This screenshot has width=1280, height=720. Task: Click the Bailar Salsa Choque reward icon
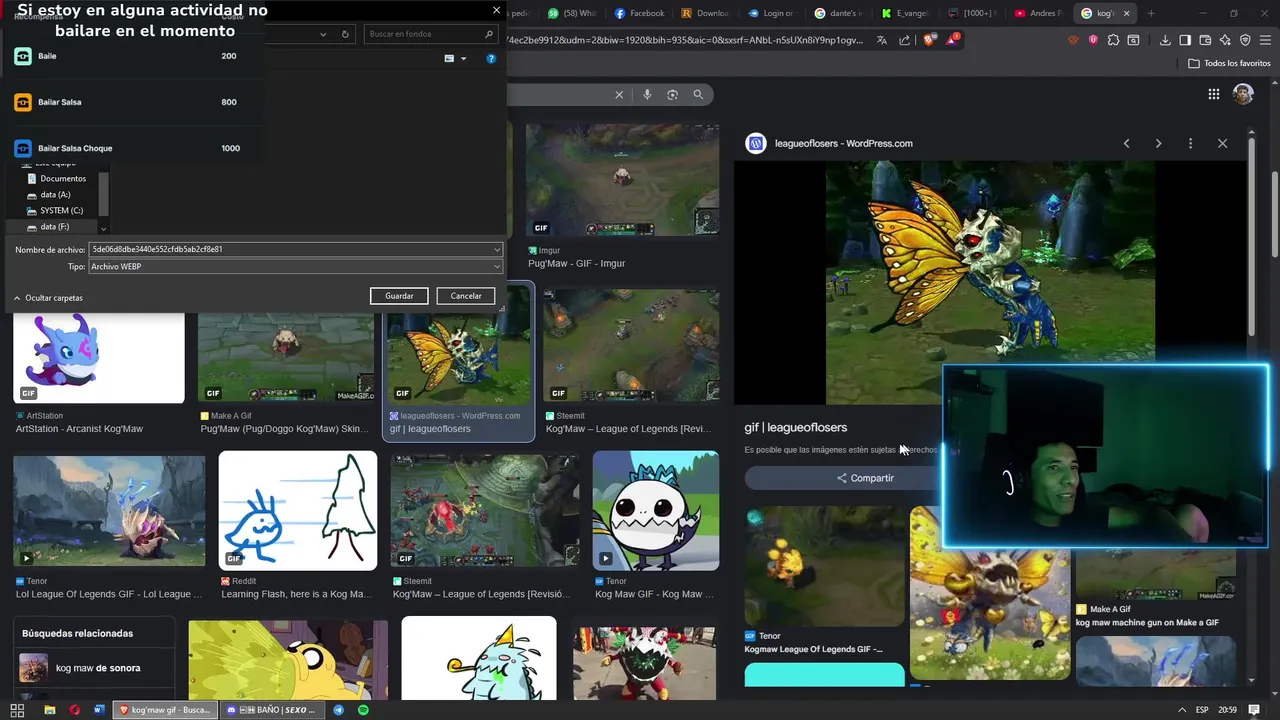(23, 148)
